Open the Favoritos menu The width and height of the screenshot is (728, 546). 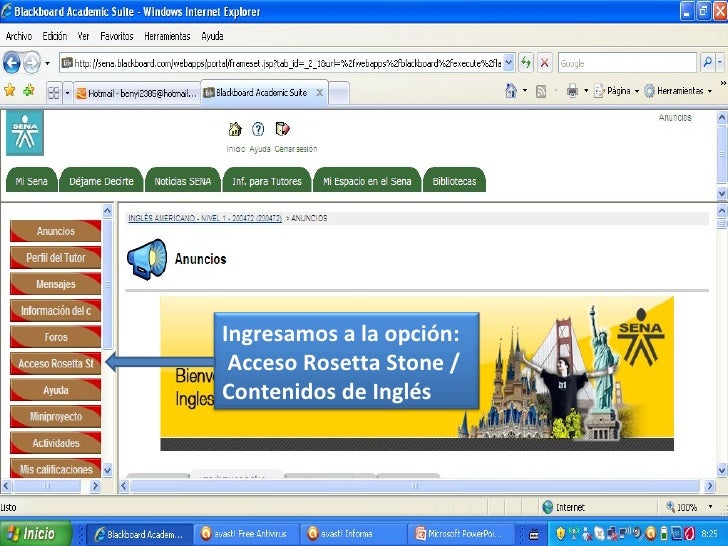[117, 36]
